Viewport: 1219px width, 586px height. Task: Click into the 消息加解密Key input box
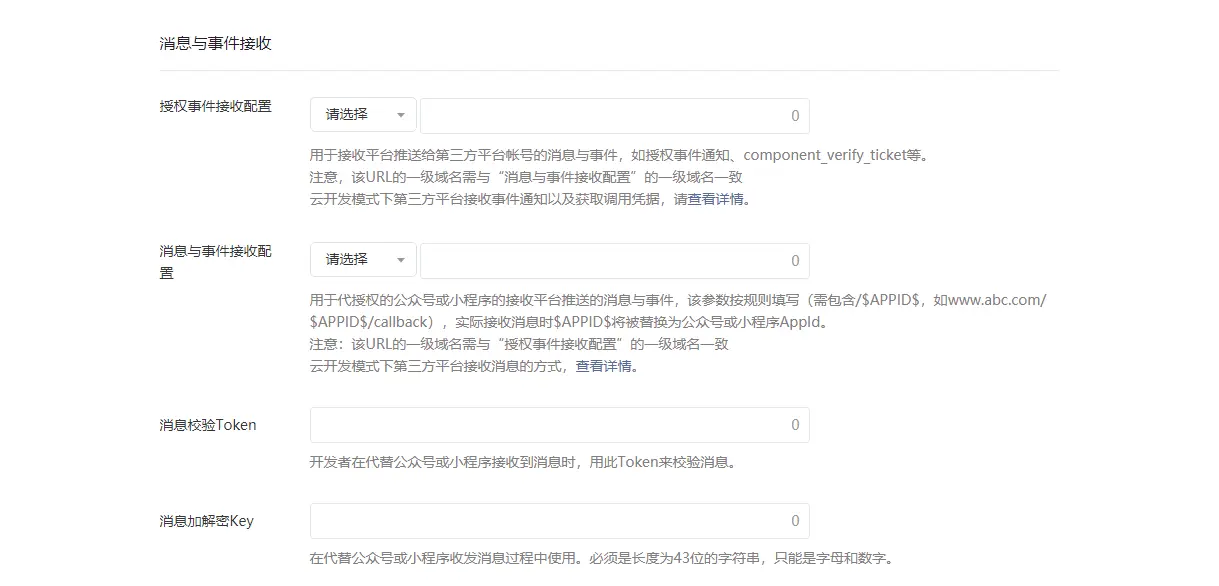click(x=559, y=521)
